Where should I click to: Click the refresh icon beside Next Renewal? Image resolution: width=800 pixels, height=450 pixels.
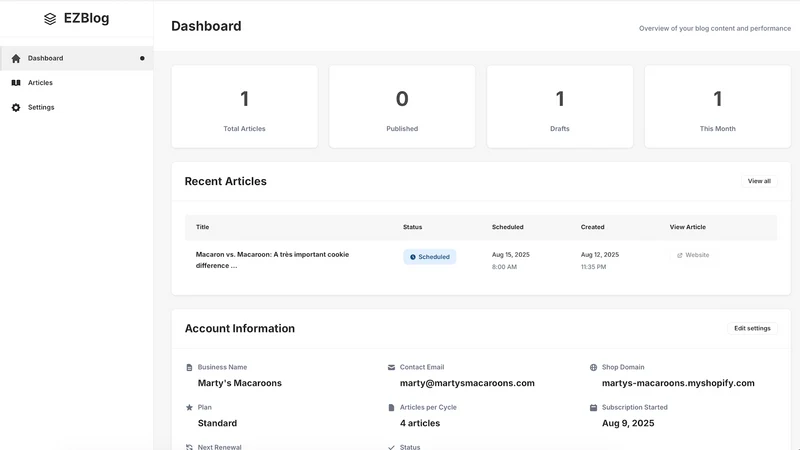click(x=189, y=447)
